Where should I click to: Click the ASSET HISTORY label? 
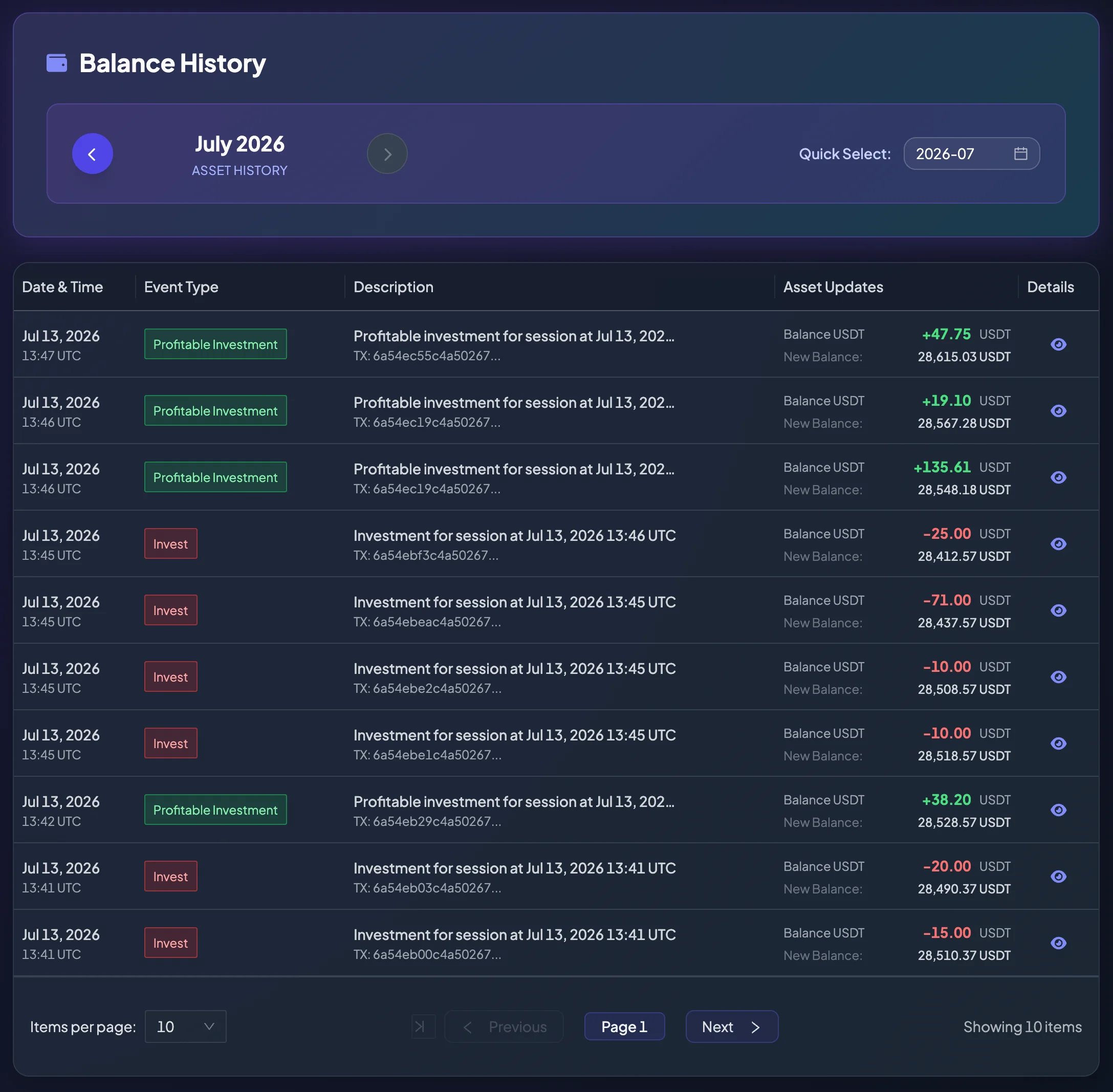pyautogui.click(x=239, y=170)
